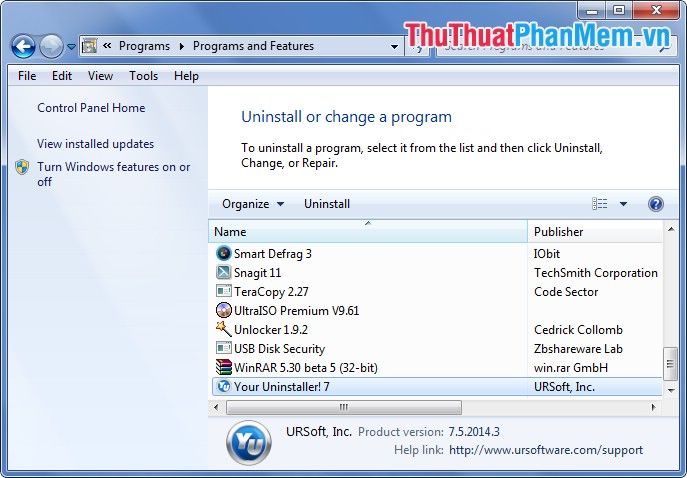This screenshot has width=687, height=478.
Task: Open the Edit menu
Action: pos(62,76)
